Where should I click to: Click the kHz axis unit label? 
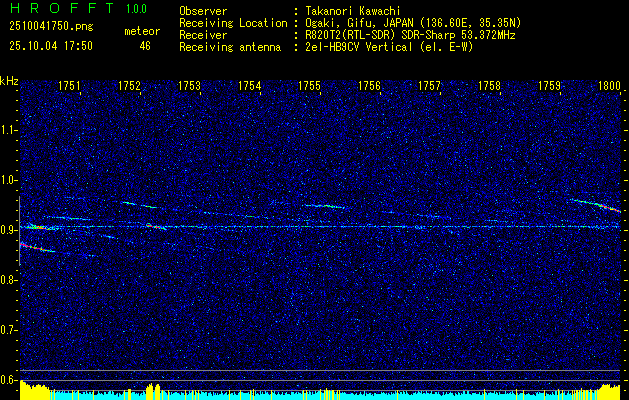9,81
